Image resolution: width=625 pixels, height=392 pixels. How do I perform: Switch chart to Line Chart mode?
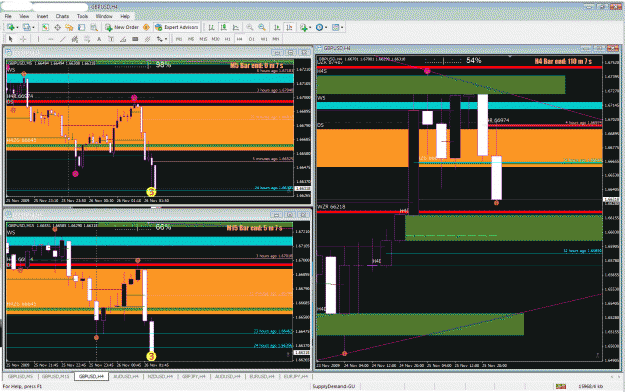tap(236, 27)
